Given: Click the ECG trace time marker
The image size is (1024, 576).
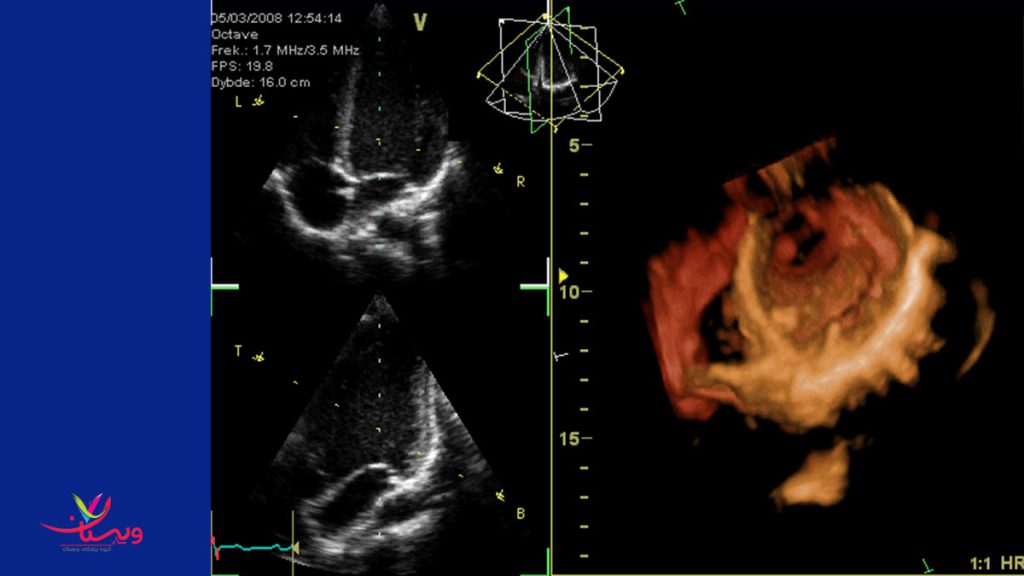Looking at the screenshot, I should click(293, 546).
